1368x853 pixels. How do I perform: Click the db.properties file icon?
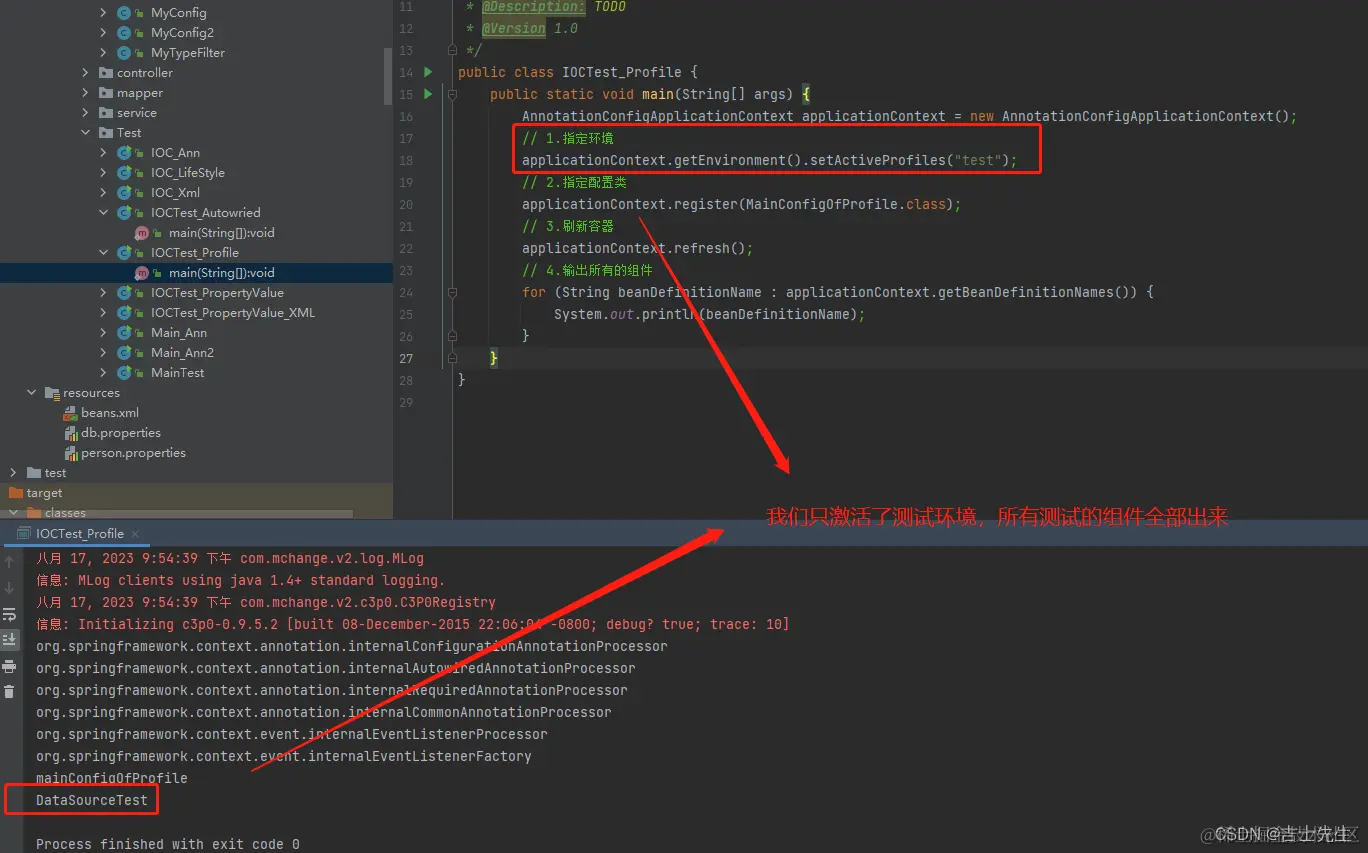coord(71,433)
